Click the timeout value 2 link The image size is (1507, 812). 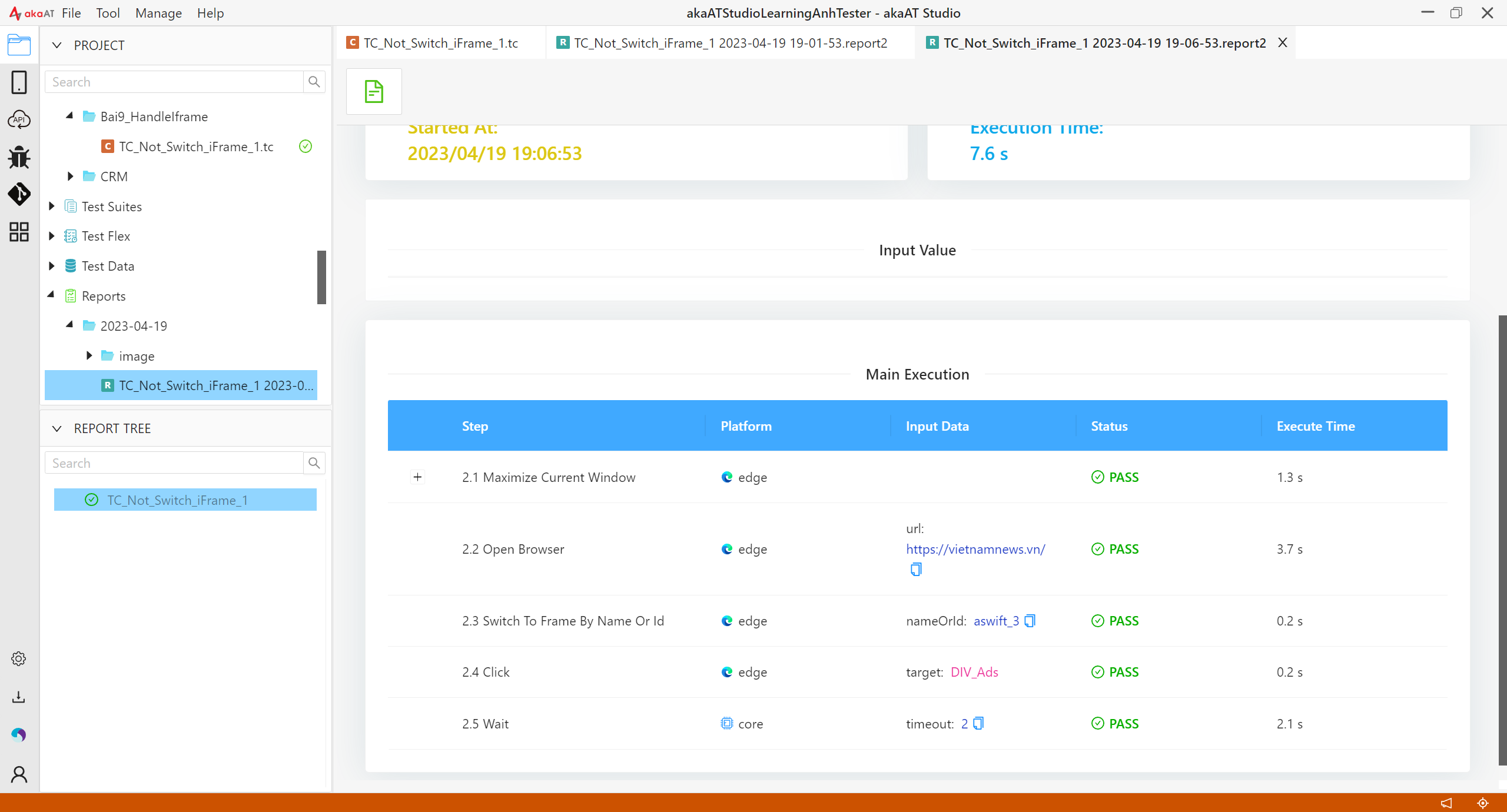tap(964, 724)
